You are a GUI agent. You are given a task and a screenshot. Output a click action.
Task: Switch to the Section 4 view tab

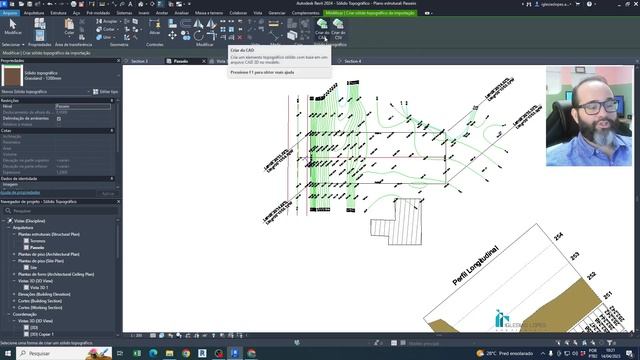(x=352, y=61)
